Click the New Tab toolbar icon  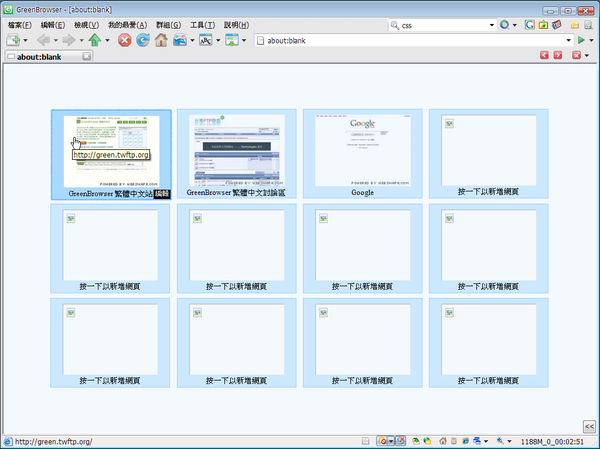pyautogui.click(x=13, y=40)
